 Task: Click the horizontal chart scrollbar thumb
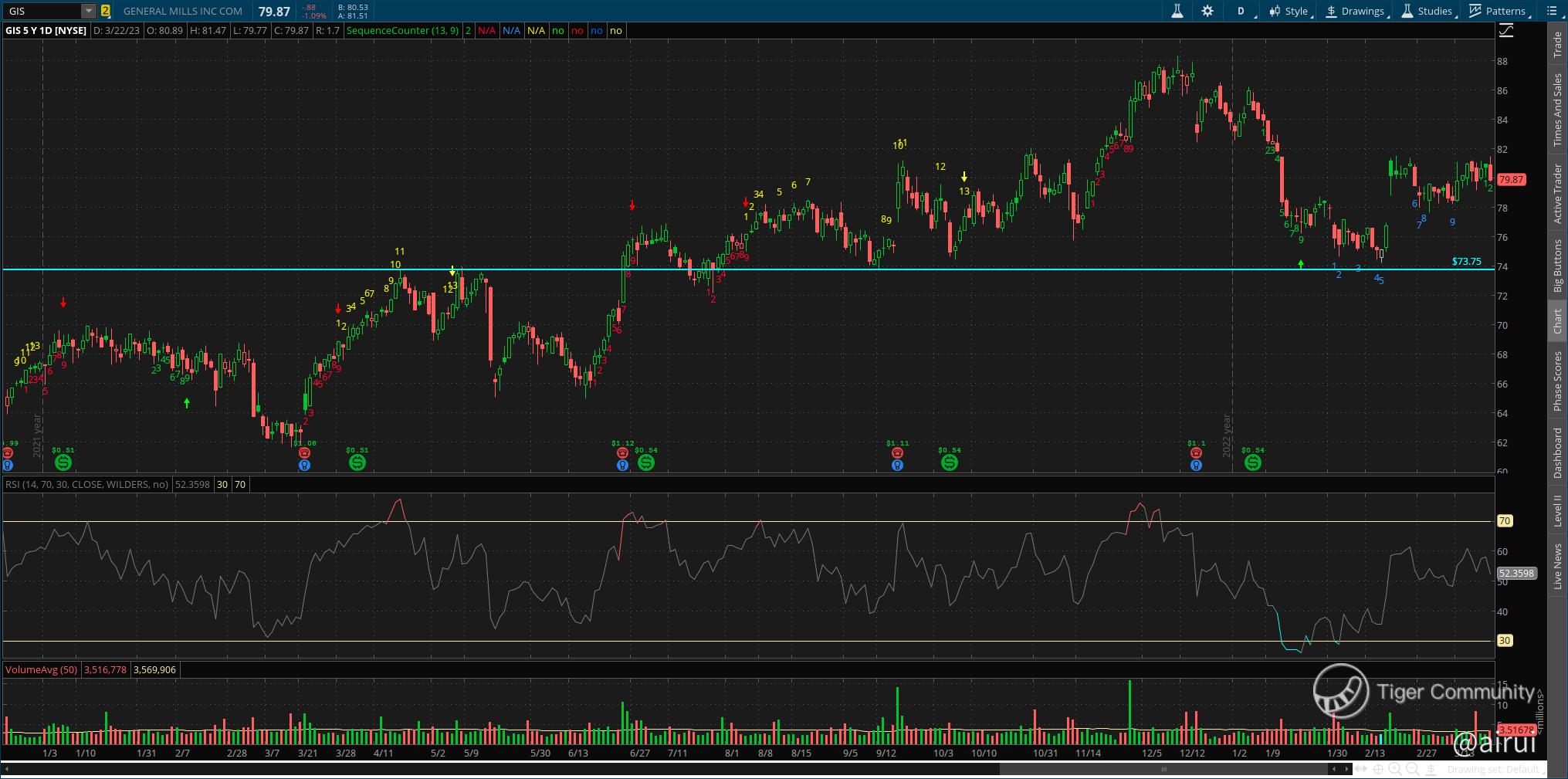coord(1163,769)
